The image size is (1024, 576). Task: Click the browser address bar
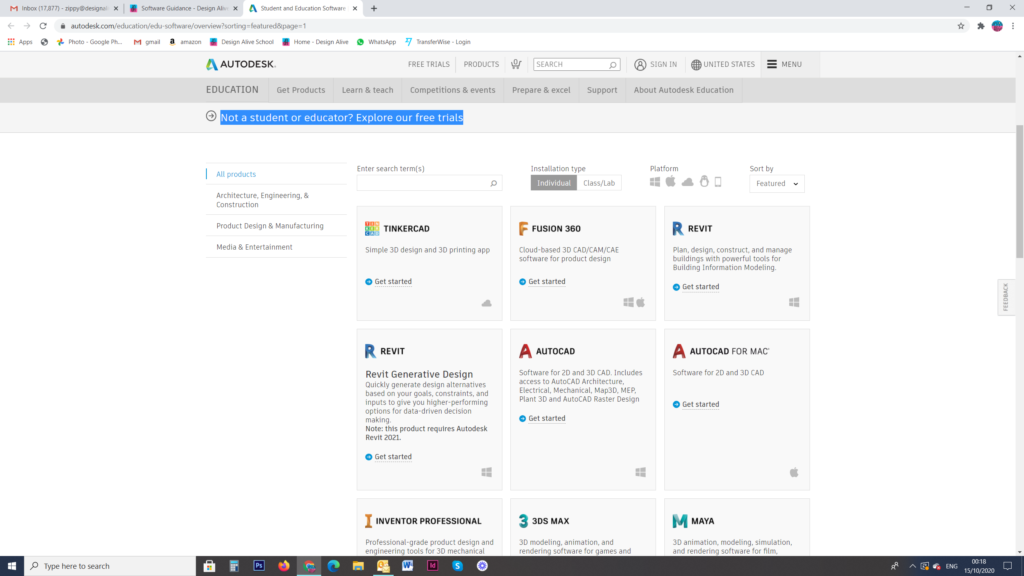(506, 26)
